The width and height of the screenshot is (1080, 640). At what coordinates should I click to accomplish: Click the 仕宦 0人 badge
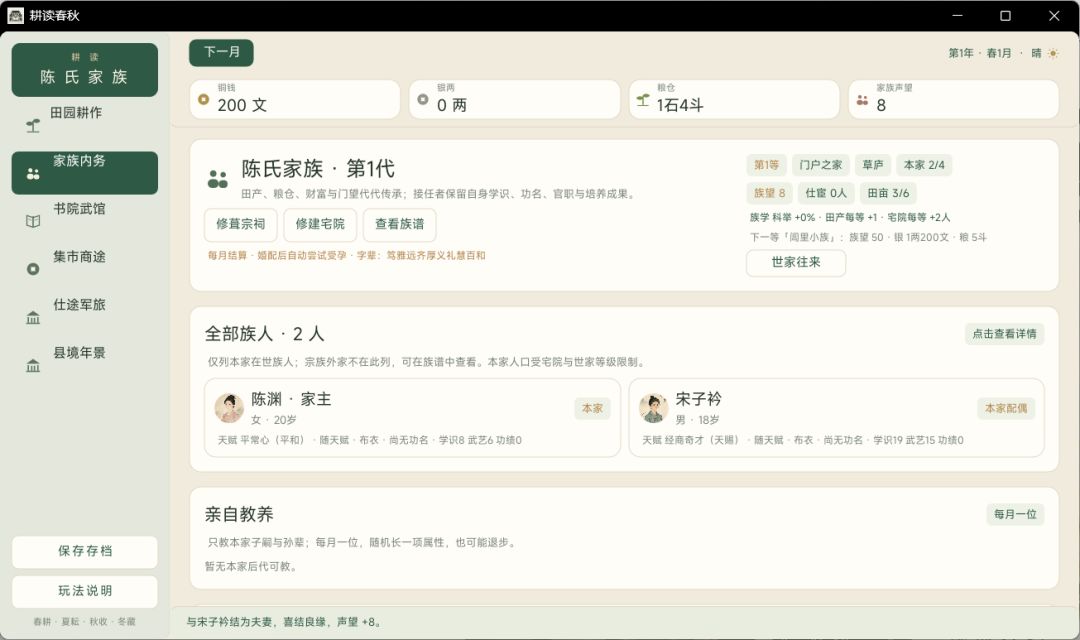(x=826, y=194)
